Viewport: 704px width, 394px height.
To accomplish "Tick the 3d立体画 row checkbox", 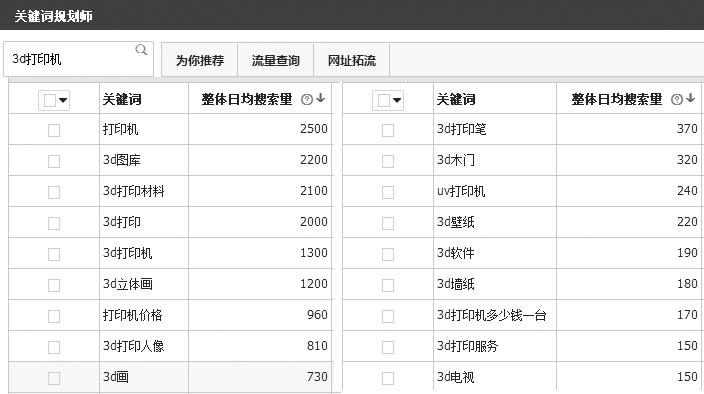I will (x=54, y=285).
